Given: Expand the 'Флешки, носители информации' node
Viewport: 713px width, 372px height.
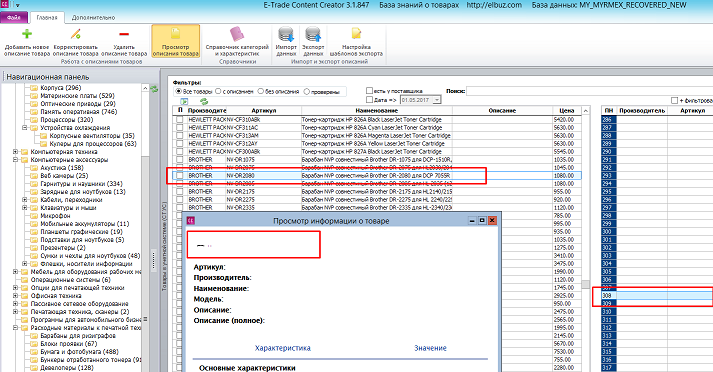Looking at the screenshot, I should [x=25, y=264].
